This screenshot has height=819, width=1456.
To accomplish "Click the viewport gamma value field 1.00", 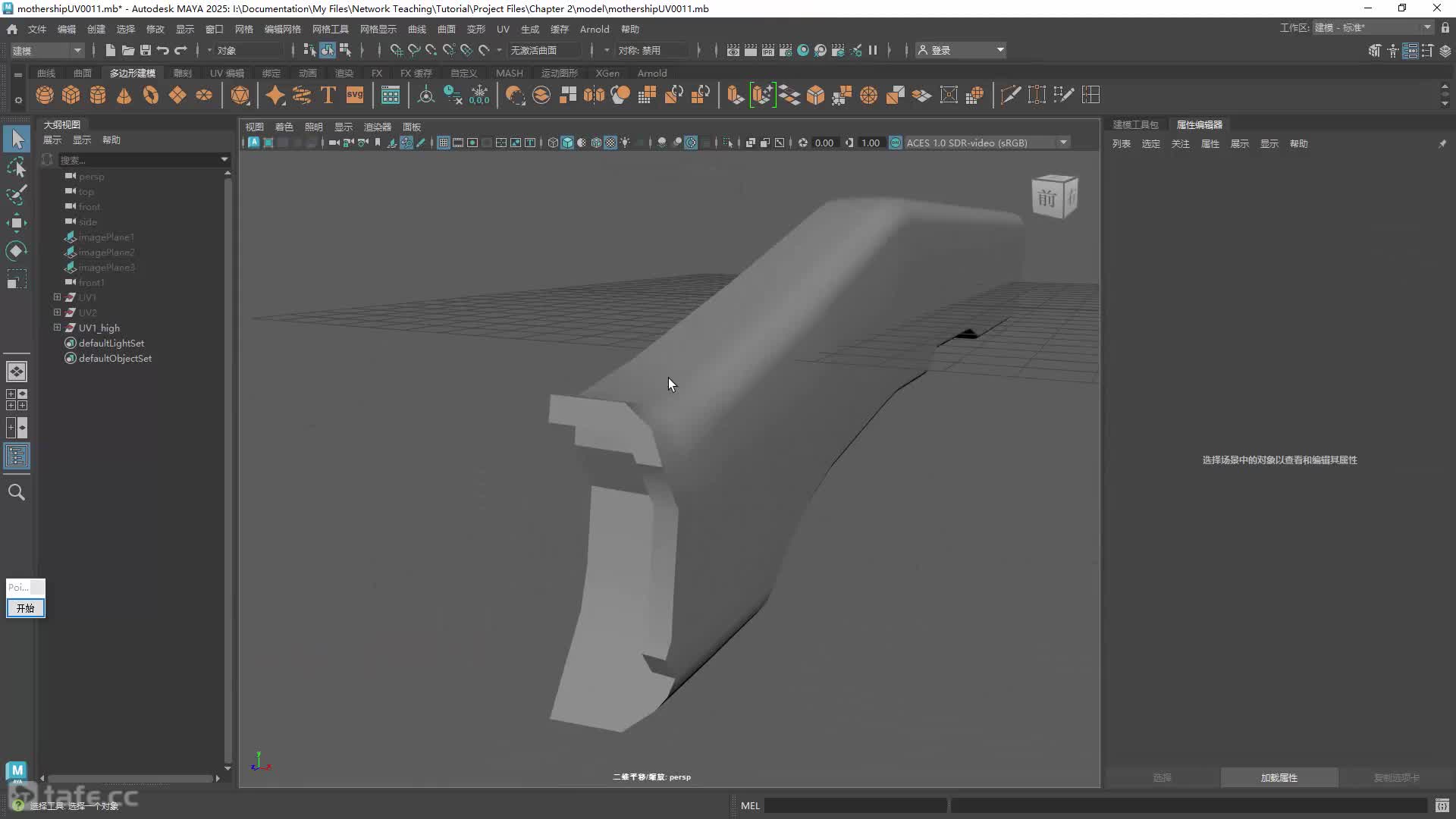I will click(x=871, y=143).
